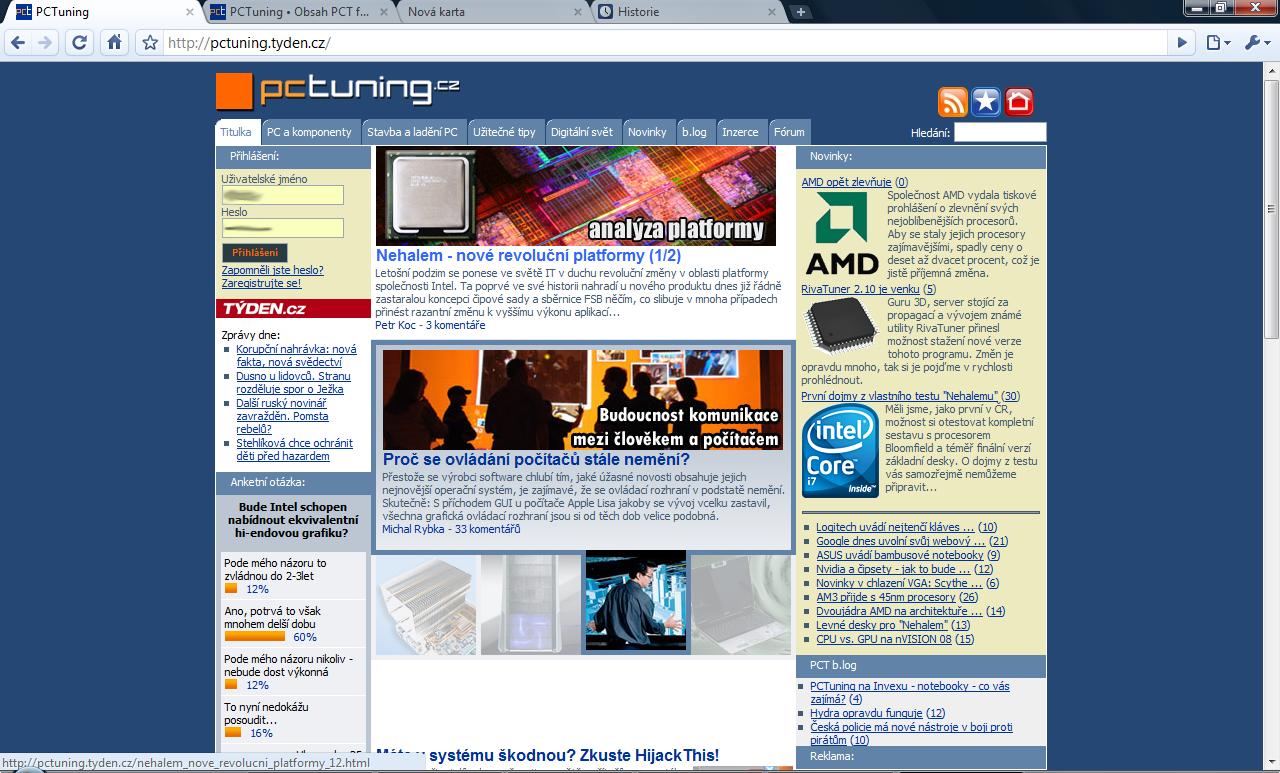The width and height of the screenshot is (1280, 773).
Task: Open CPU vs. GPU na nVISION 08 link
Action: coord(884,639)
